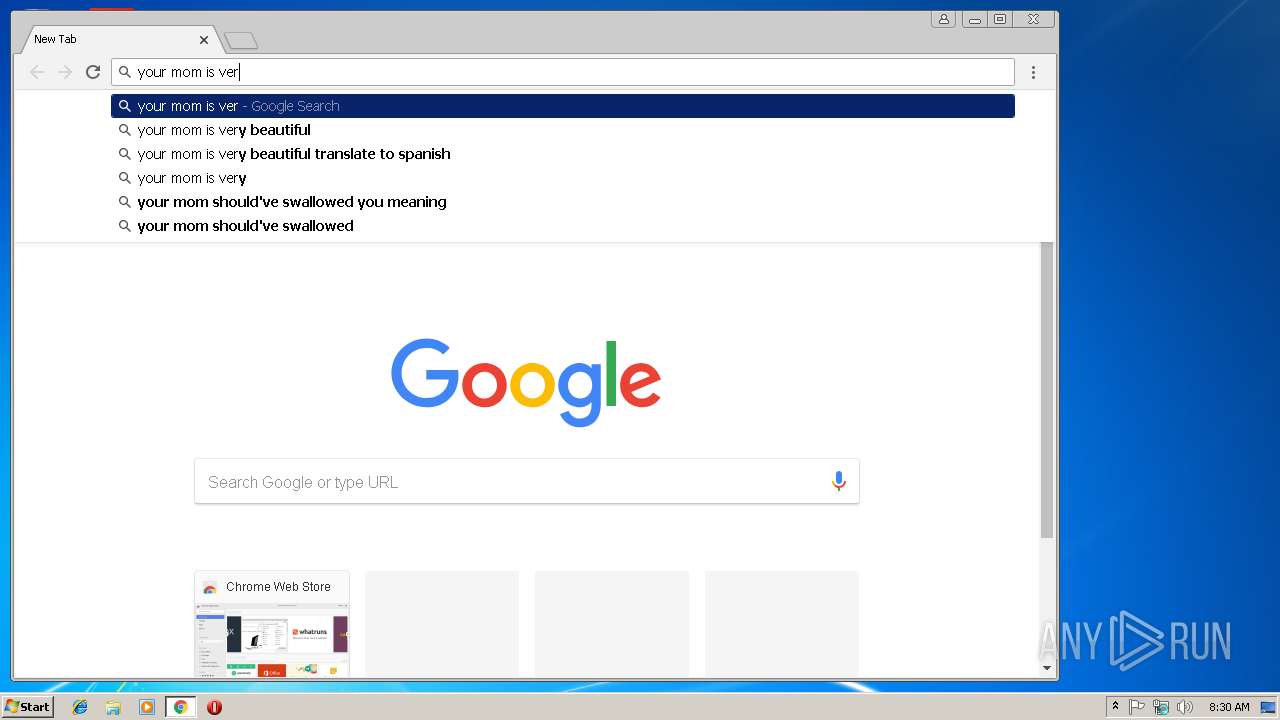Open Windows Media Player from taskbar
1280x720 pixels.
[x=147, y=707]
